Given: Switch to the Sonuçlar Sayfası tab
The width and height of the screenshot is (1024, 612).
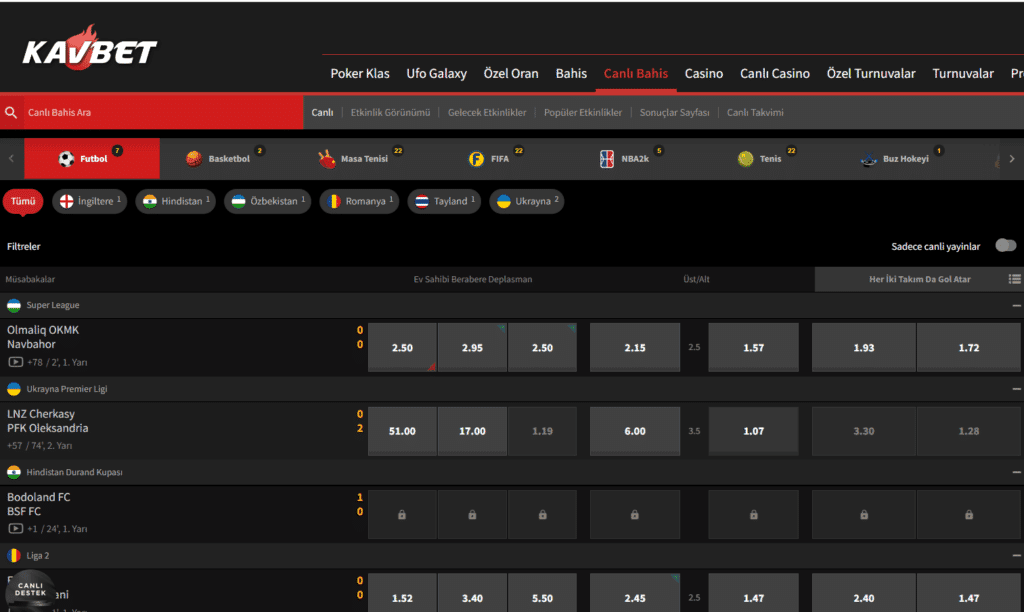Looking at the screenshot, I should point(674,113).
